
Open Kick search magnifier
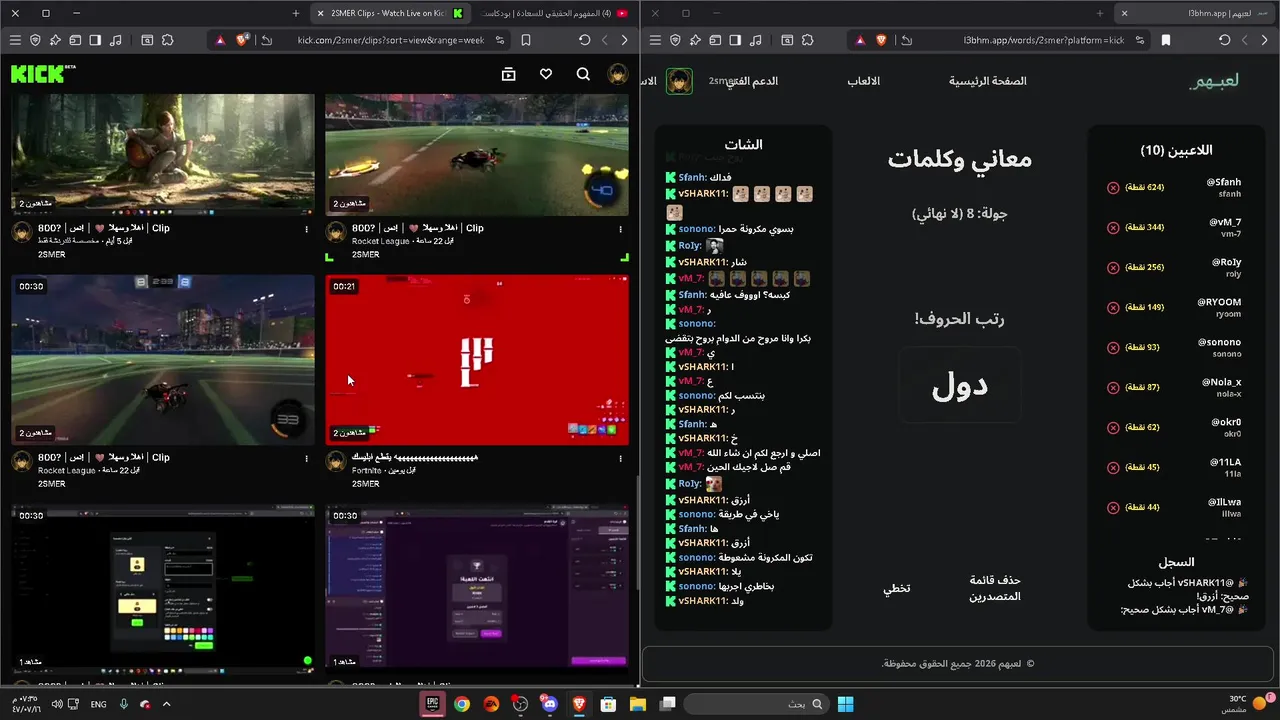[x=583, y=74]
